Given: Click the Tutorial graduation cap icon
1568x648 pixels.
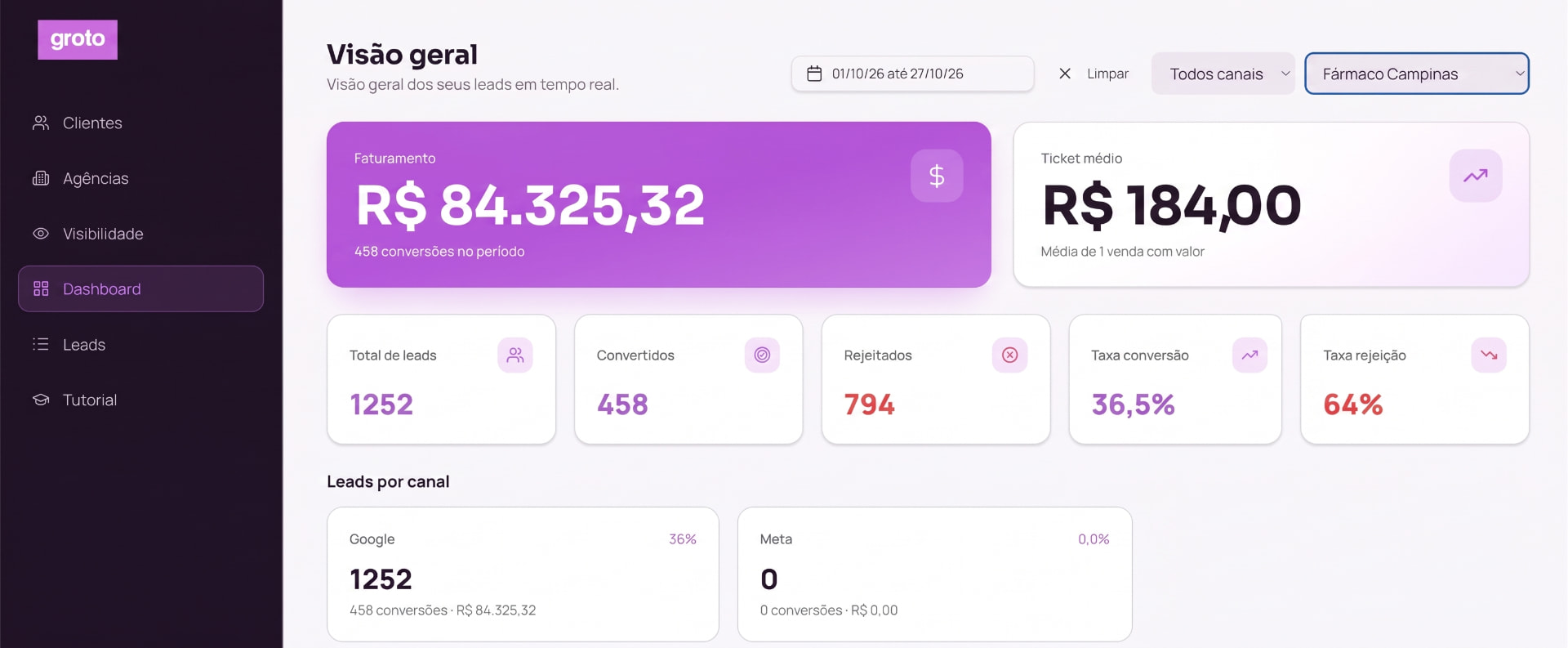Looking at the screenshot, I should tap(41, 400).
